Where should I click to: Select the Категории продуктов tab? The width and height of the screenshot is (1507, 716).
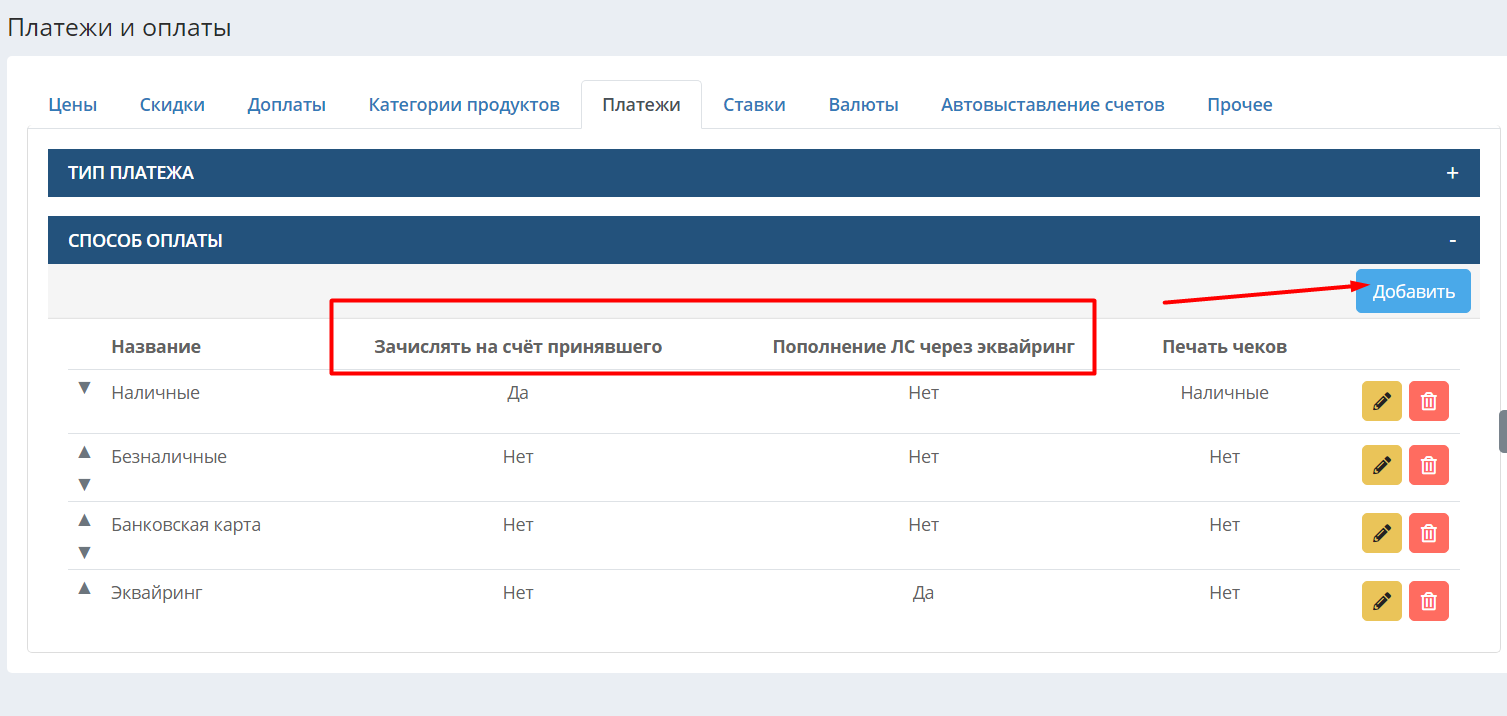click(x=464, y=104)
